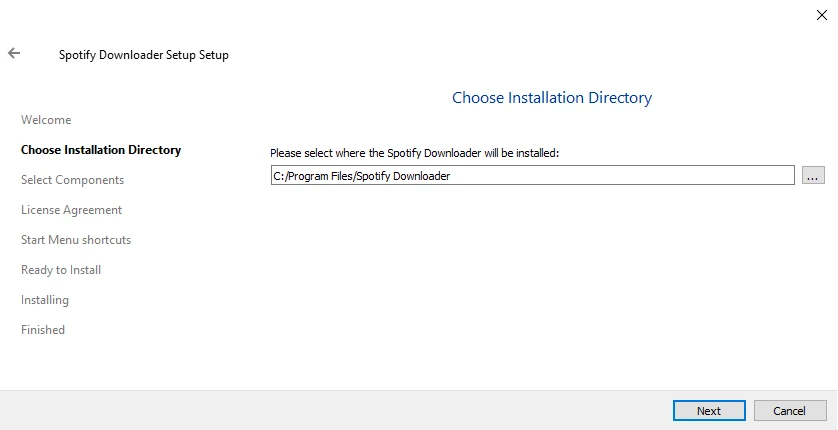Select the License Agreement step

tap(72, 210)
